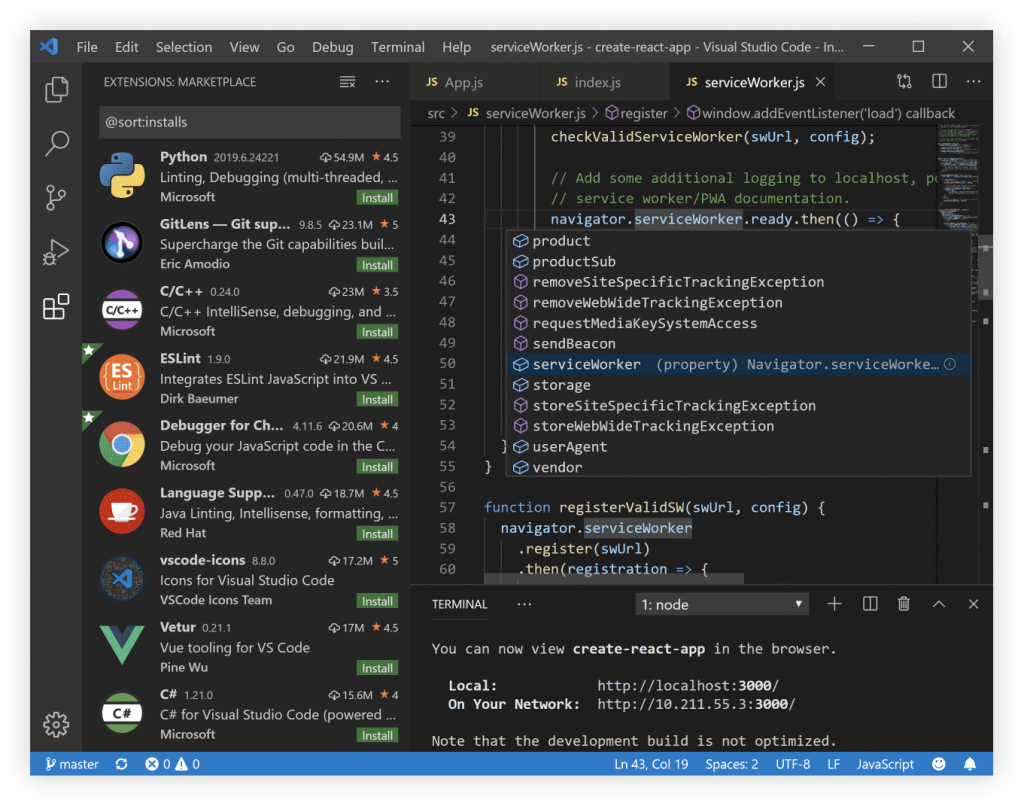Open Extensions panel more actions menu
The height and width of the screenshot is (806, 1024).
tap(383, 82)
